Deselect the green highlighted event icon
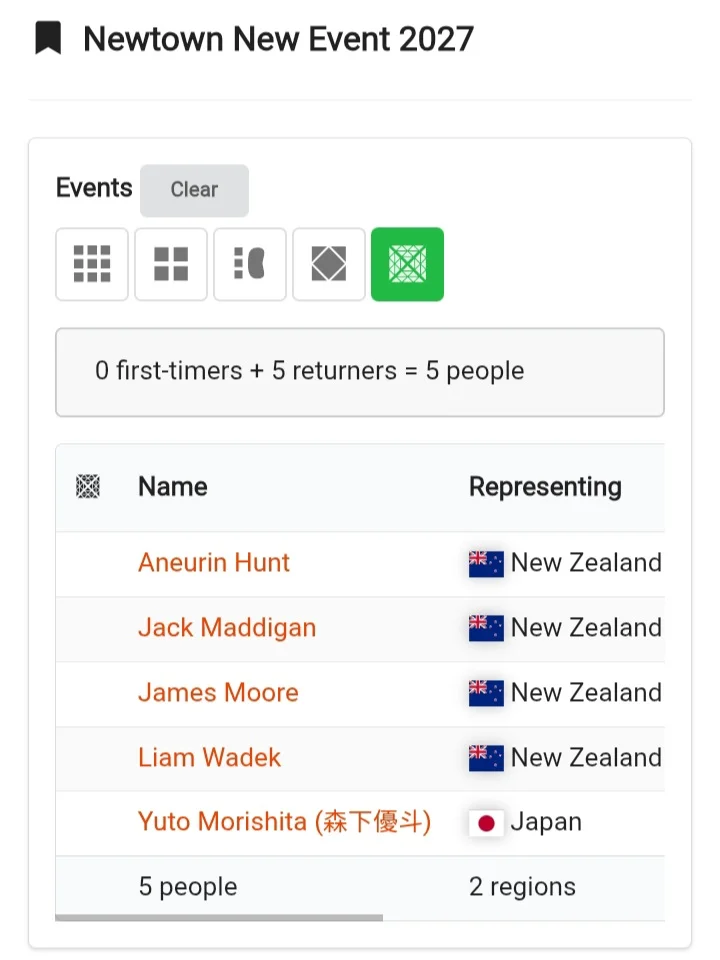Screen dimensions: 720x960 pyautogui.click(x=408, y=264)
